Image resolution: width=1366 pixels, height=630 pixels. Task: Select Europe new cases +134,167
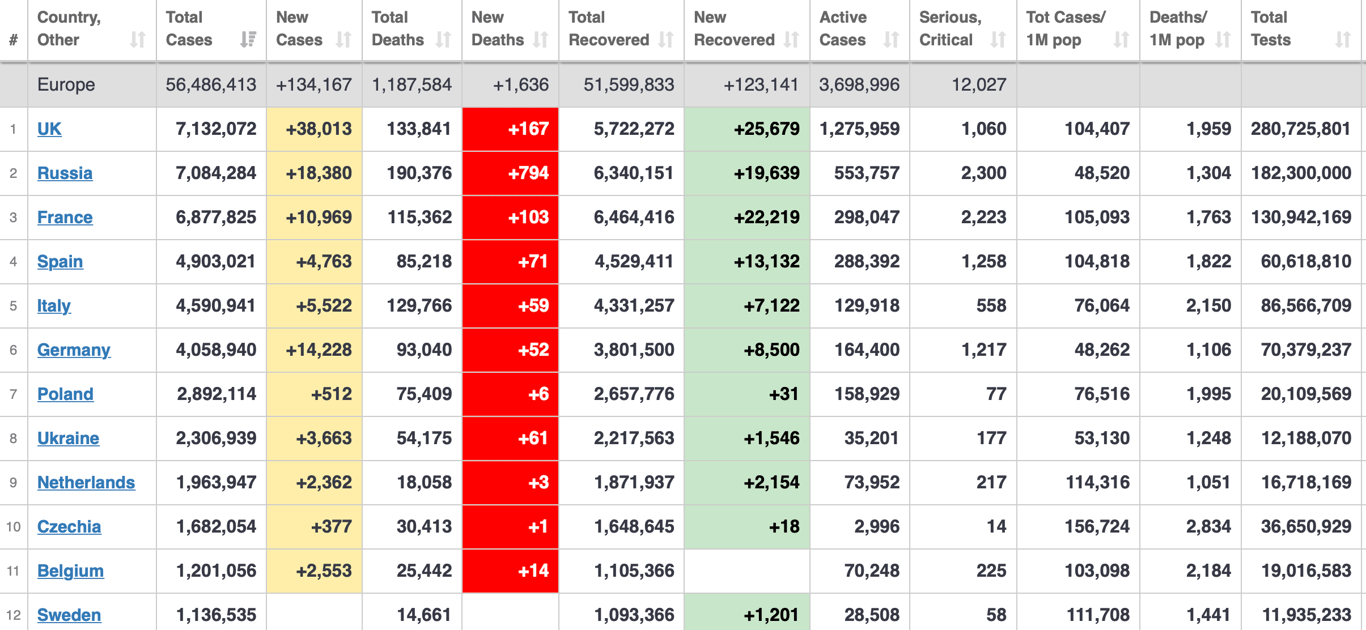(x=314, y=85)
